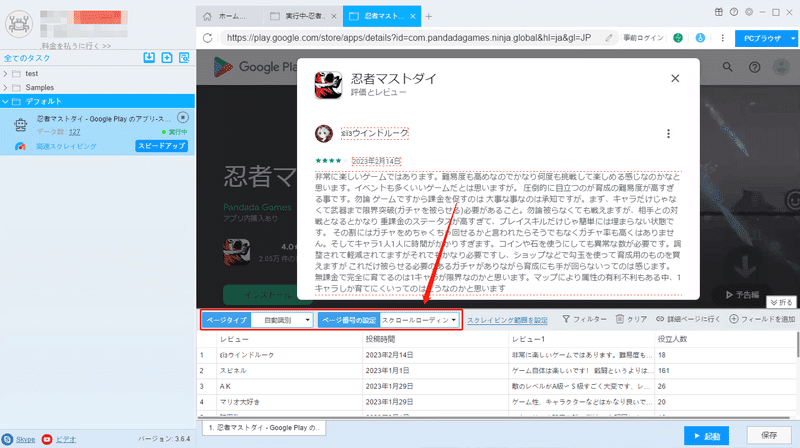Click the browser reload icon
The height and width of the screenshot is (448, 800).
[207, 38]
